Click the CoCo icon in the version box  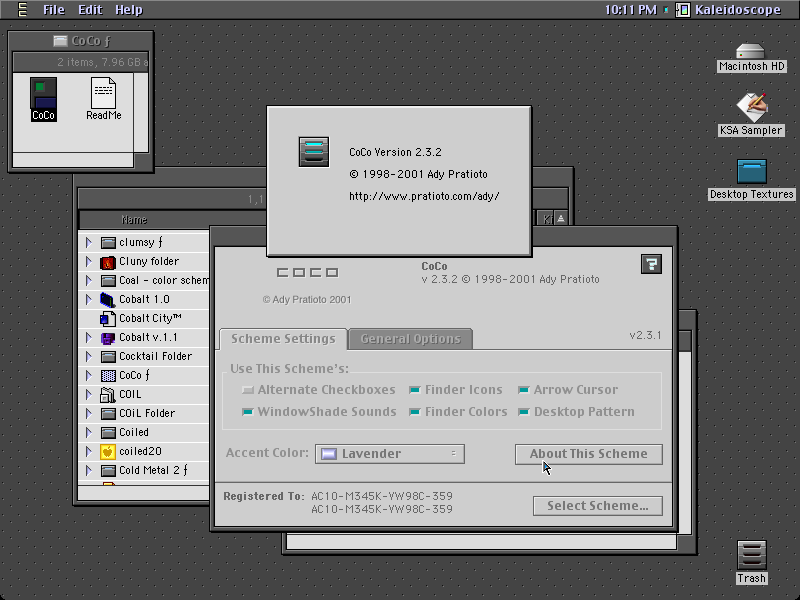click(x=314, y=152)
